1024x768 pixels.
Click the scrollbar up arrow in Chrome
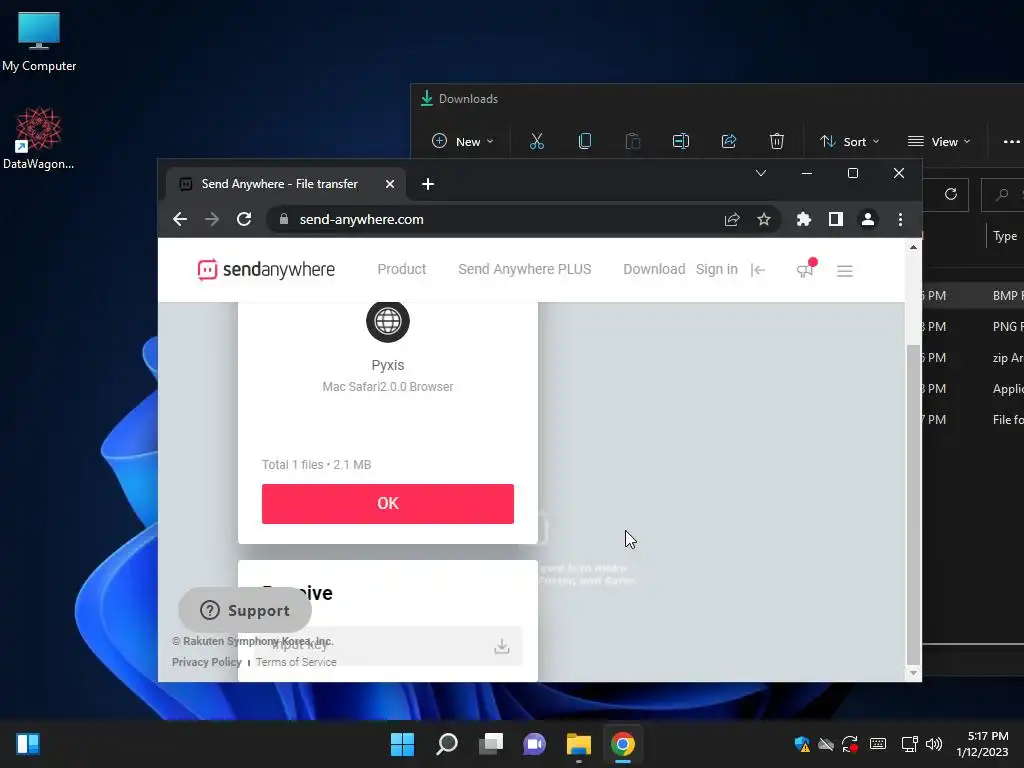point(913,248)
